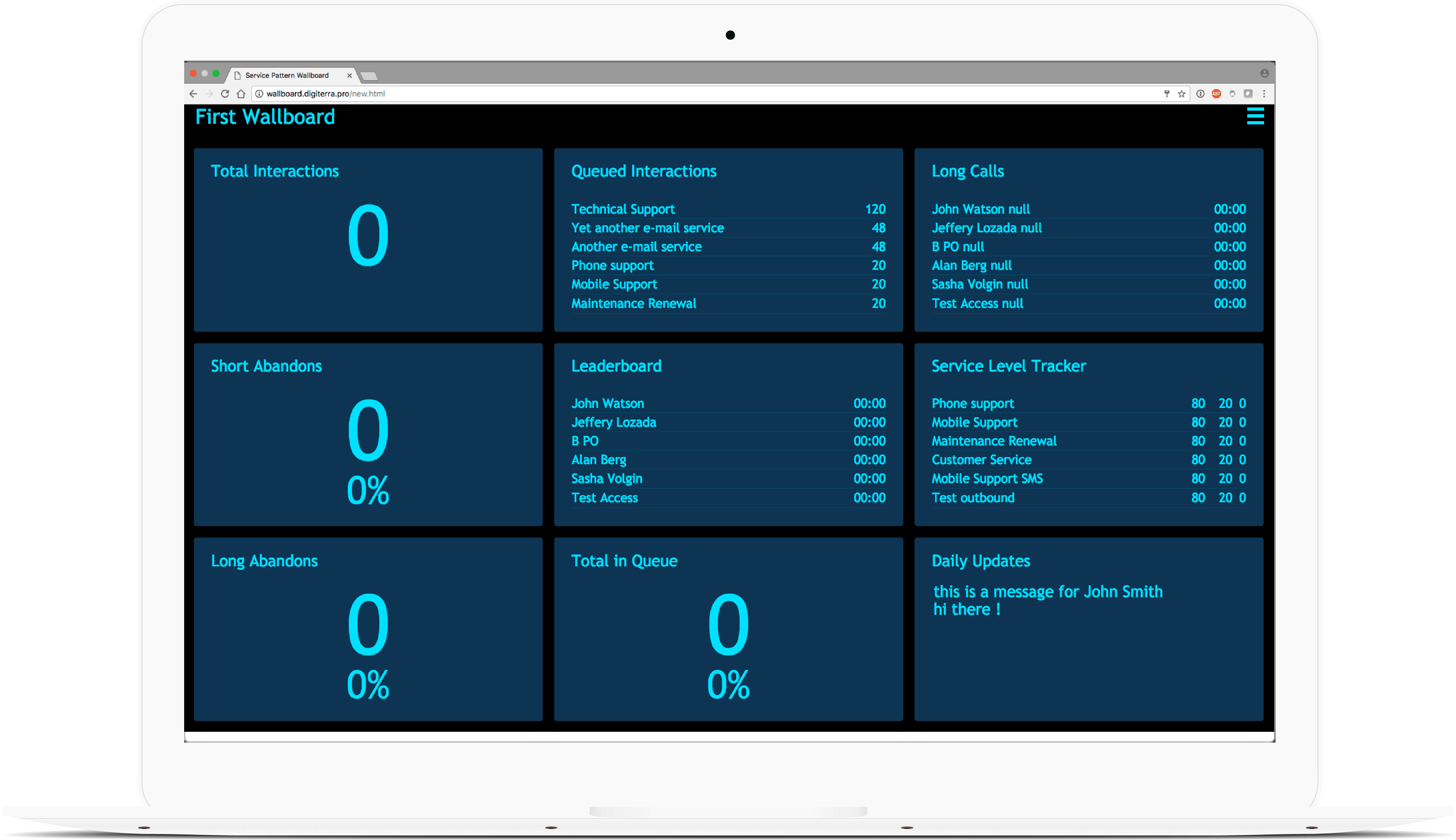This screenshot has height=840, width=1456.
Task: Select the Yet another e-mail service row
Action: [x=728, y=228]
